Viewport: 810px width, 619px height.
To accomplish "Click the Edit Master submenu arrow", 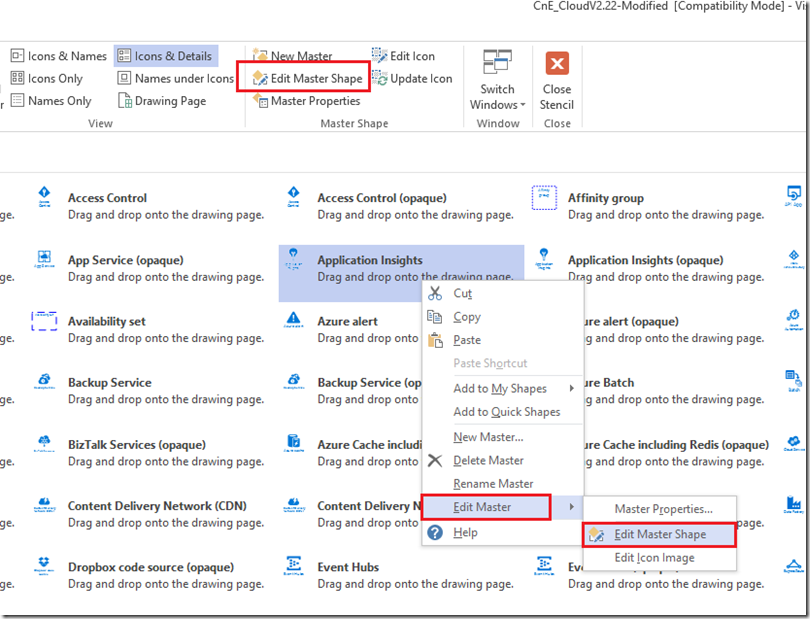I will click(571, 507).
